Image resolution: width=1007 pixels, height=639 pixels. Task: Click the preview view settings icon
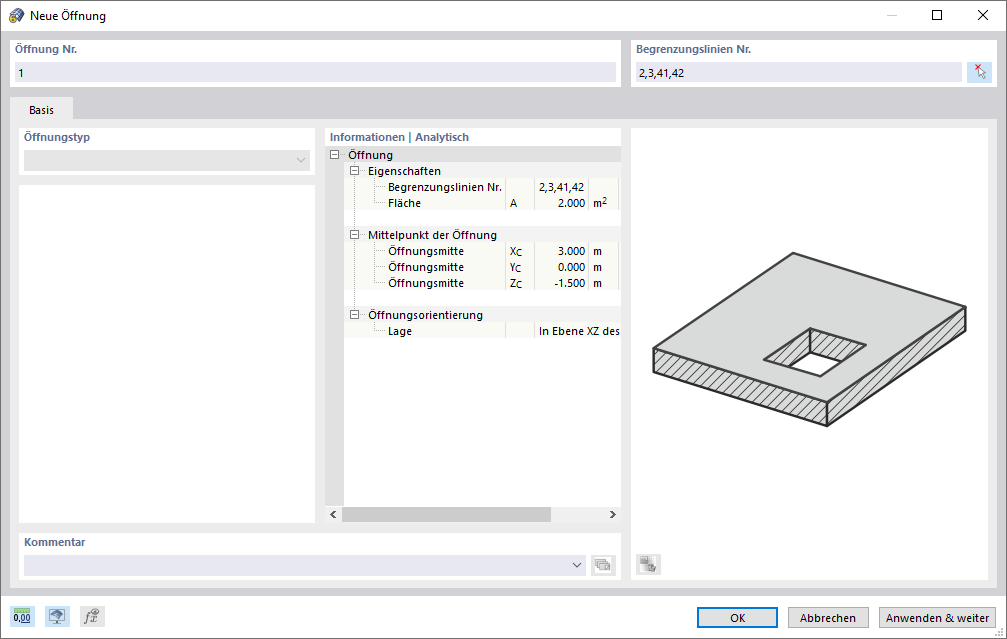[x=648, y=565]
